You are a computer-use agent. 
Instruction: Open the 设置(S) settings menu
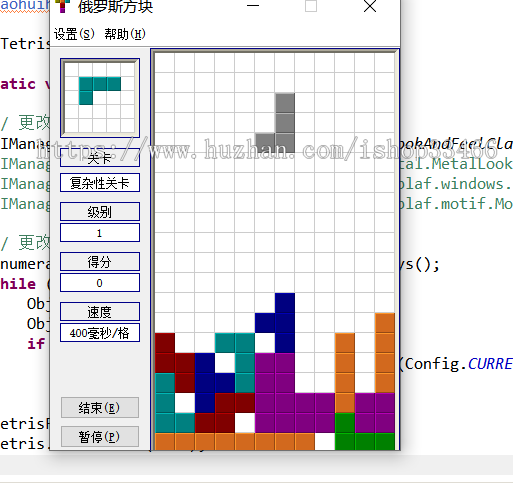74,34
